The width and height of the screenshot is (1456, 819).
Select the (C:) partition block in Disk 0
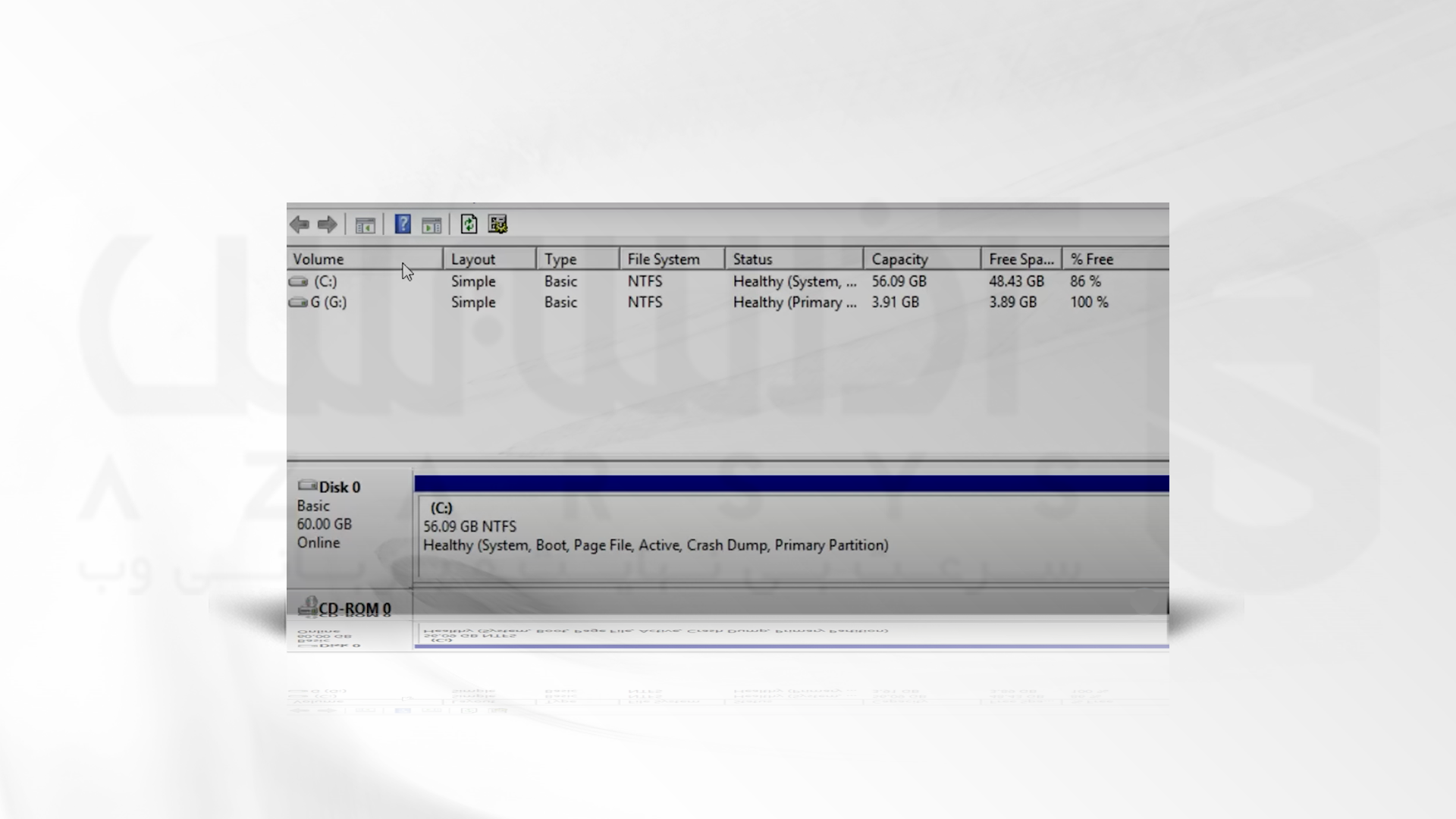click(792, 538)
